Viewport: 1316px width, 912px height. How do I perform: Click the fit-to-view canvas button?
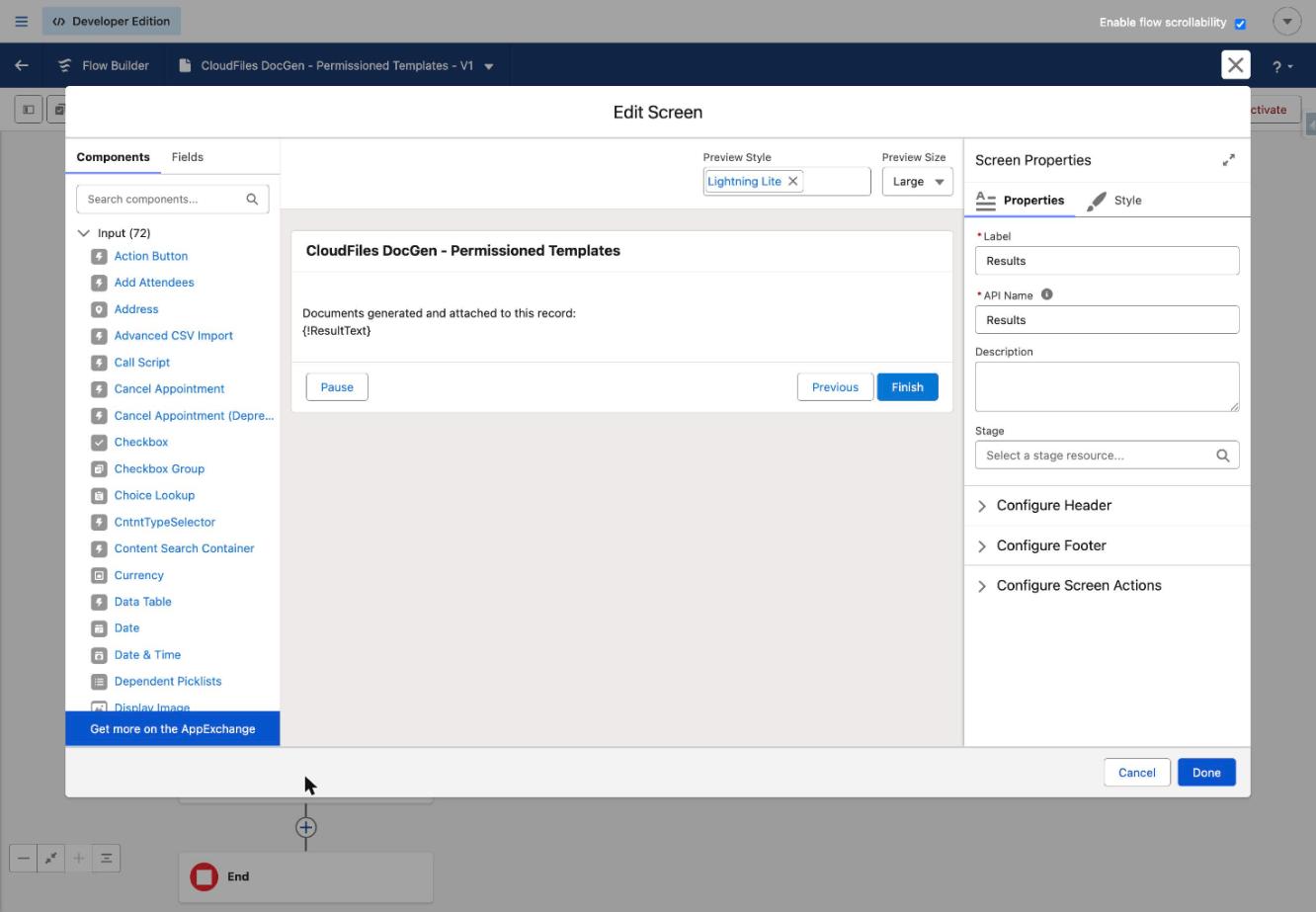[51, 858]
